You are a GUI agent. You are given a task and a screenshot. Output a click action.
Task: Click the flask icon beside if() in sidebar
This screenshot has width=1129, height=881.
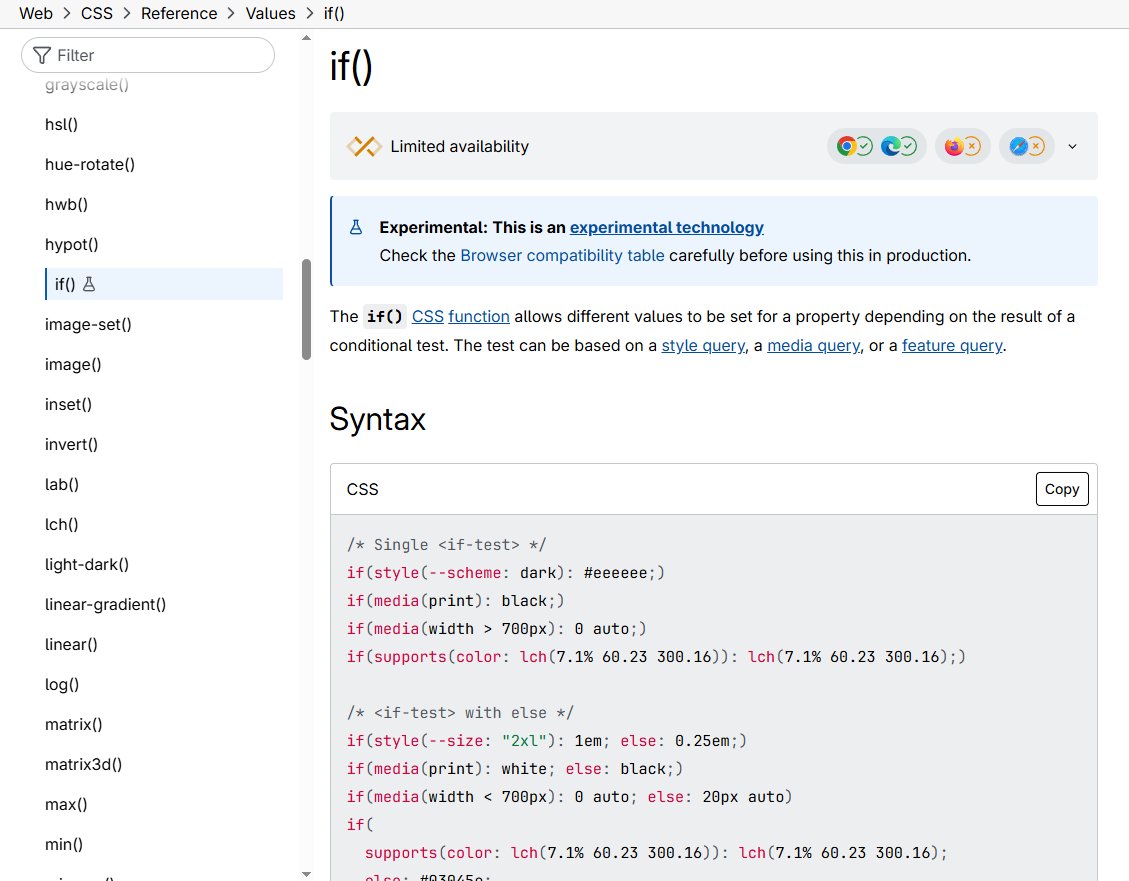tap(89, 284)
